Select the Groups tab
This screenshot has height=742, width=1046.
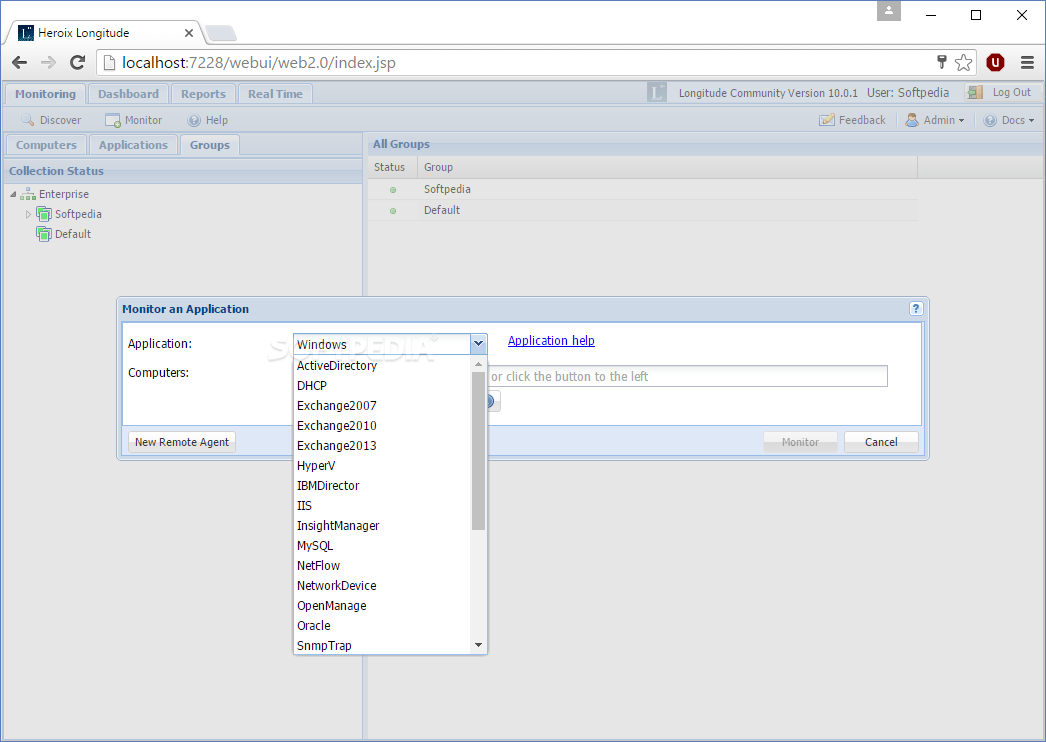(209, 145)
